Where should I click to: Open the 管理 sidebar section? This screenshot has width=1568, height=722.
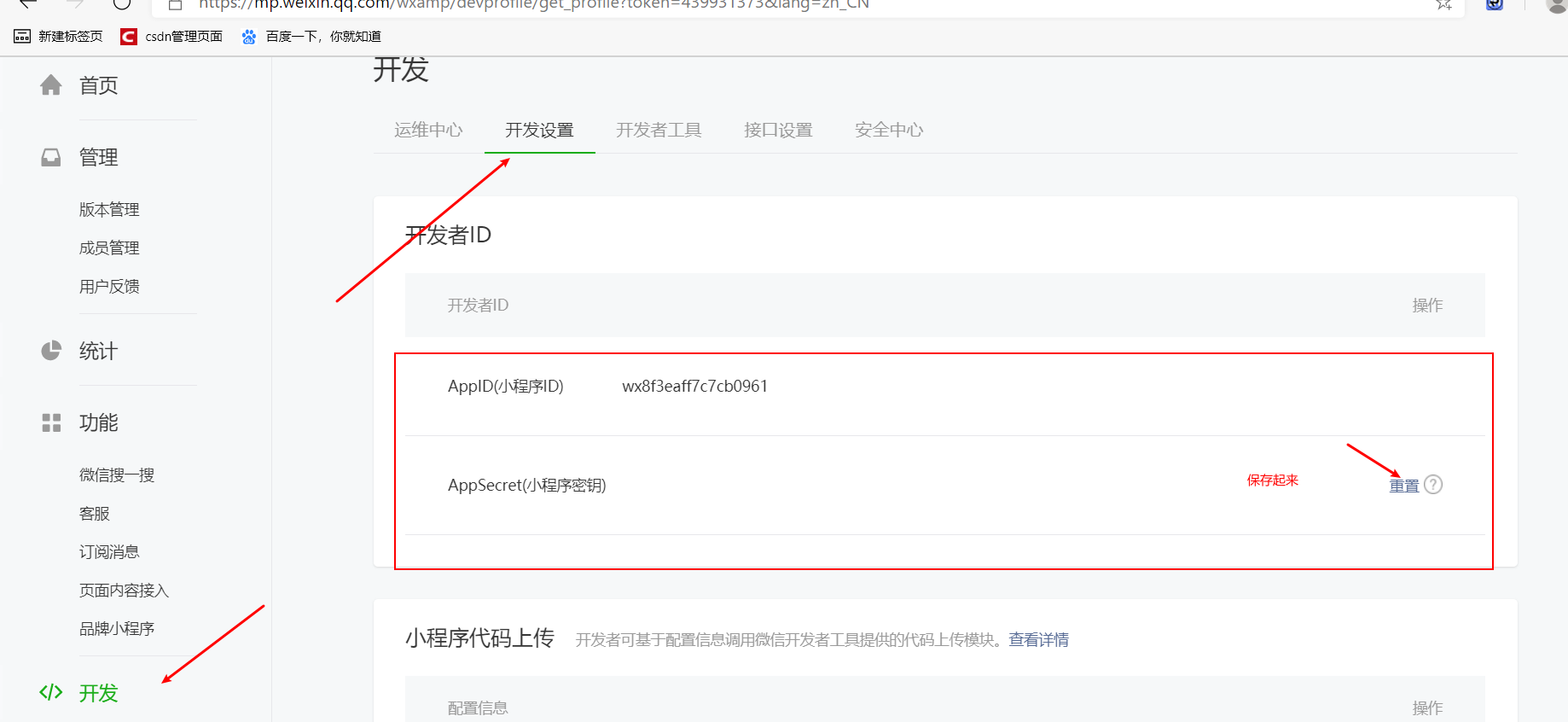[99, 157]
